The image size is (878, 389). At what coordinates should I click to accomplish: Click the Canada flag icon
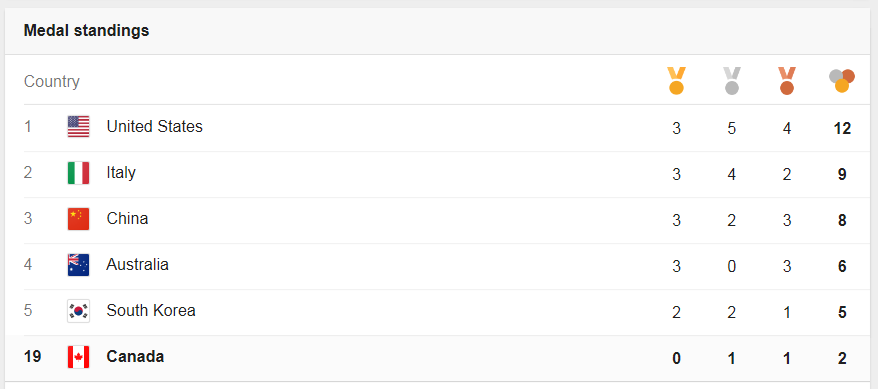[78, 357]
